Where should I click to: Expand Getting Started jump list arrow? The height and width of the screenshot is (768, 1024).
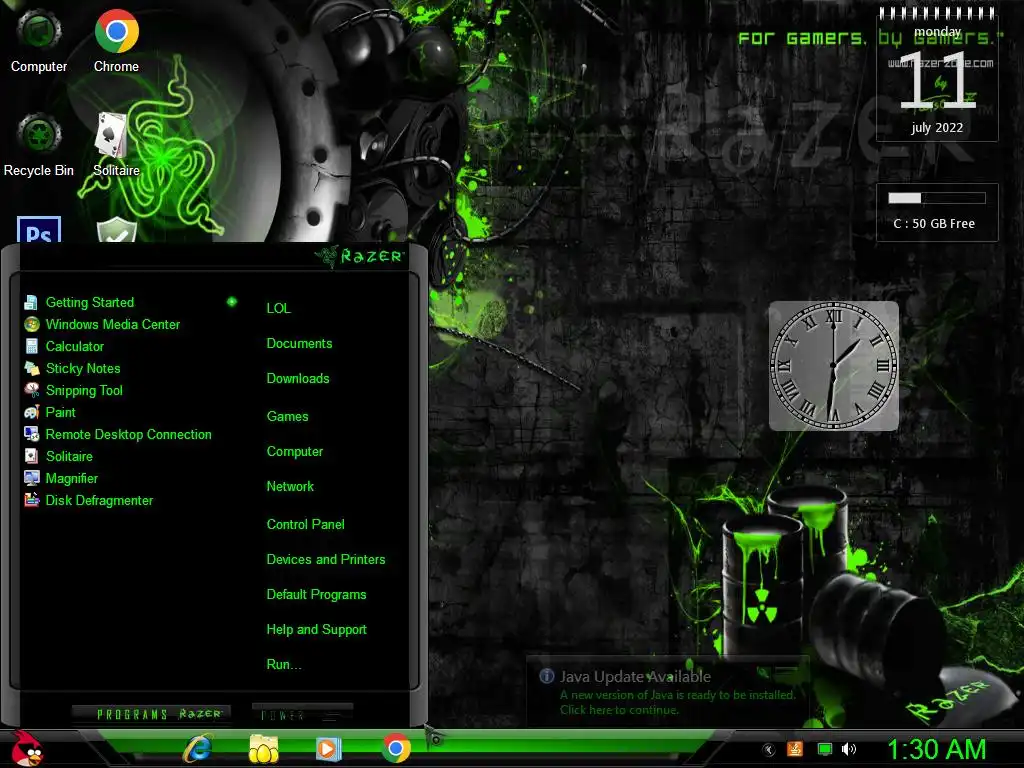[x=231, y=302]
